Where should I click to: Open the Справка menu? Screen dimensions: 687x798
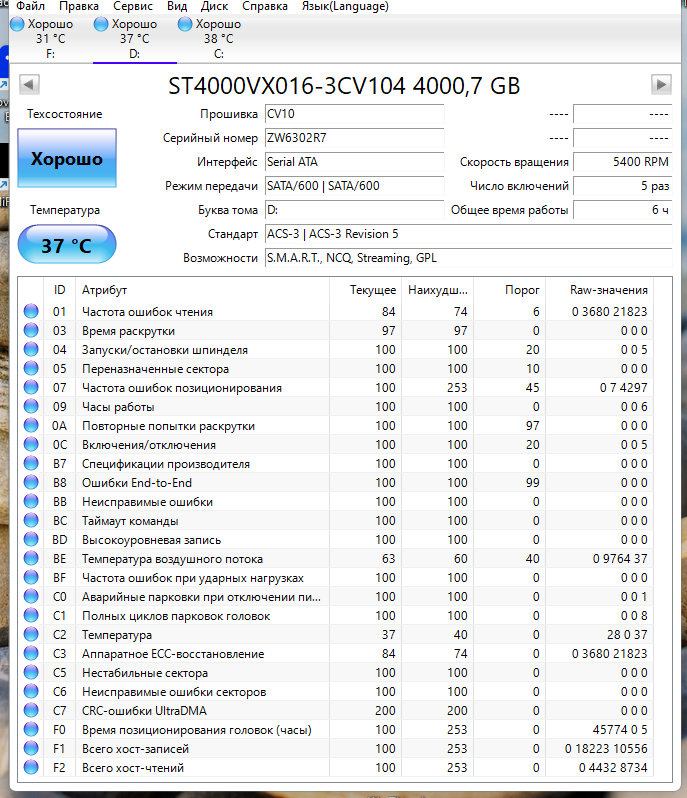click(x=265, y=6)
